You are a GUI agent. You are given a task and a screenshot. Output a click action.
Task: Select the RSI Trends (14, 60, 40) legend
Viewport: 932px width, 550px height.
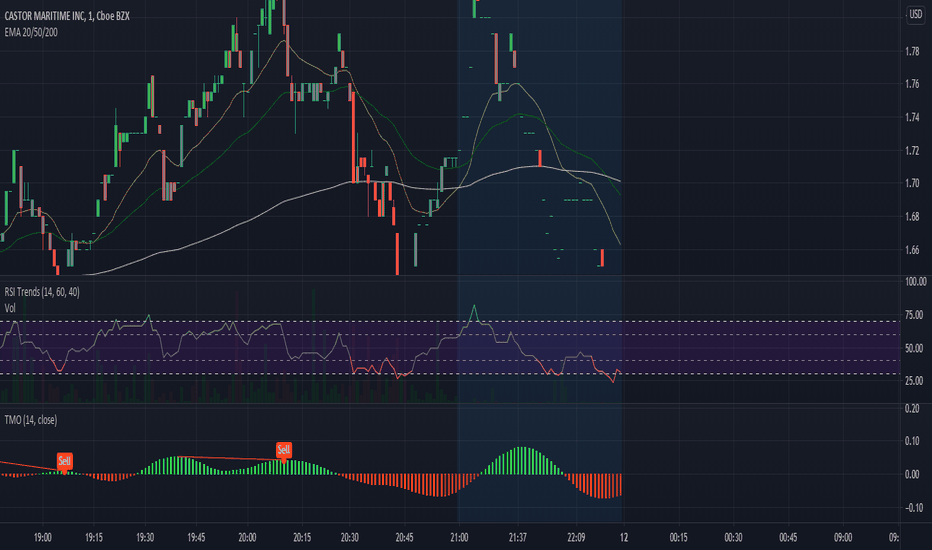coord(42,291)
